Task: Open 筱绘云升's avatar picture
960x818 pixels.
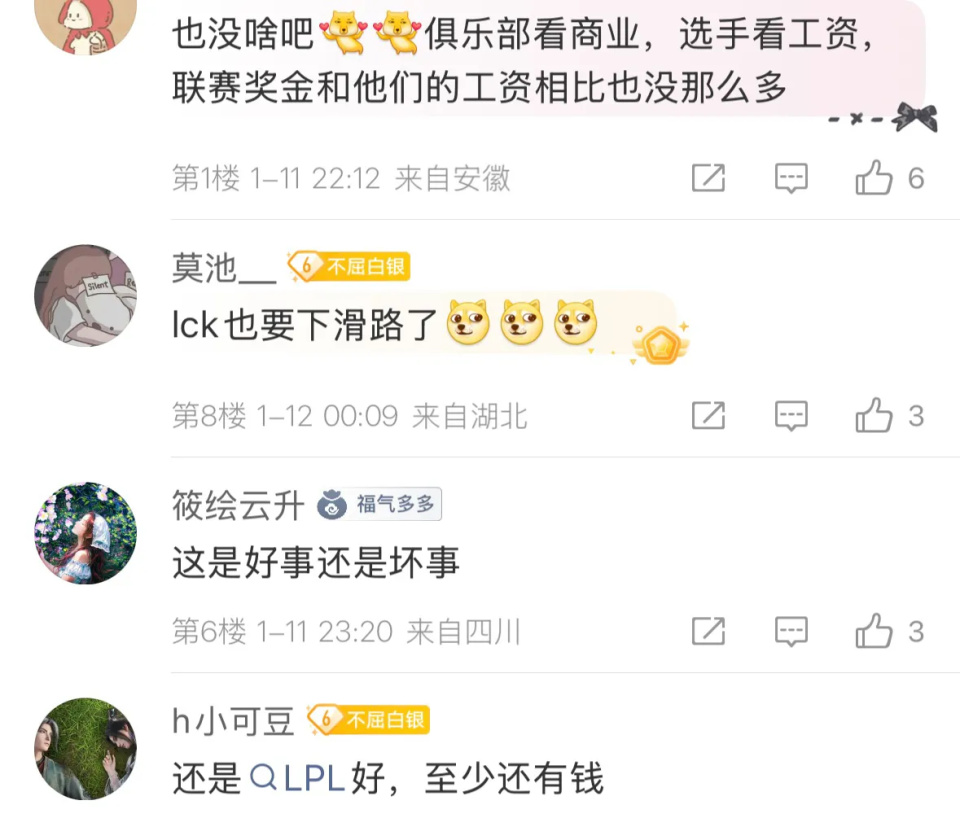Action: (x=85, y=533)
